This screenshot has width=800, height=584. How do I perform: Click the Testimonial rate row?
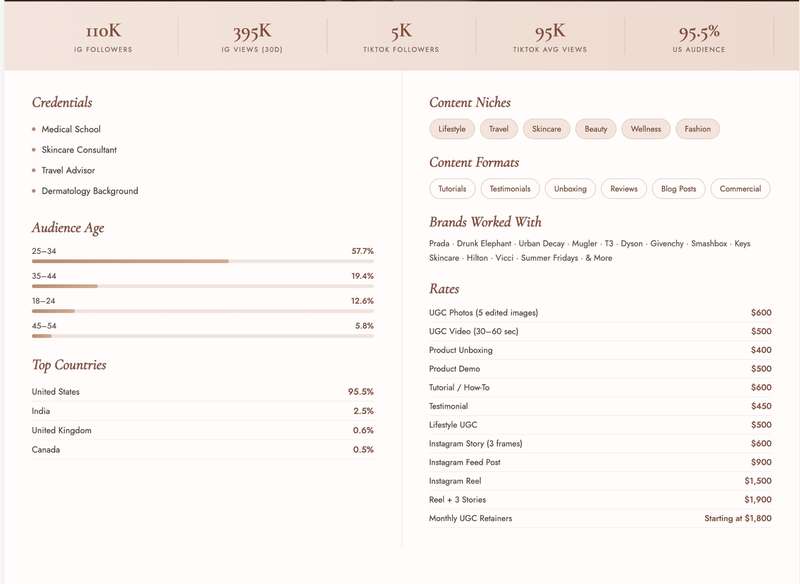601,407
